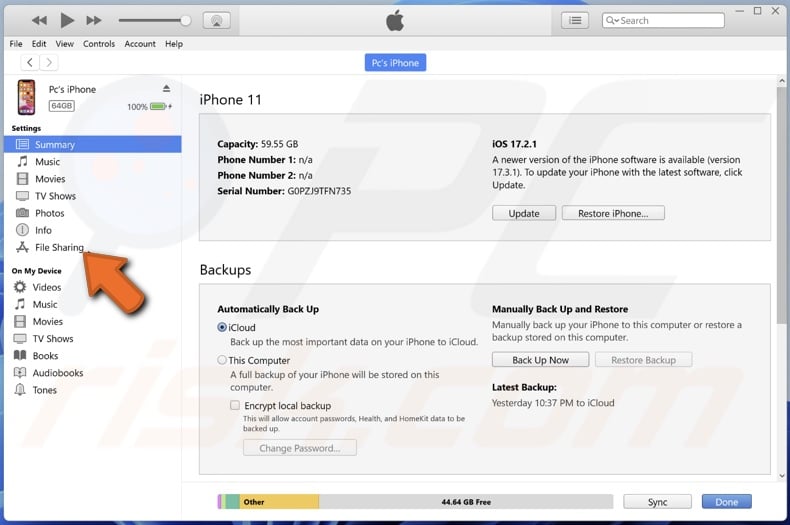Click the Change Password... button

(300, 448)
